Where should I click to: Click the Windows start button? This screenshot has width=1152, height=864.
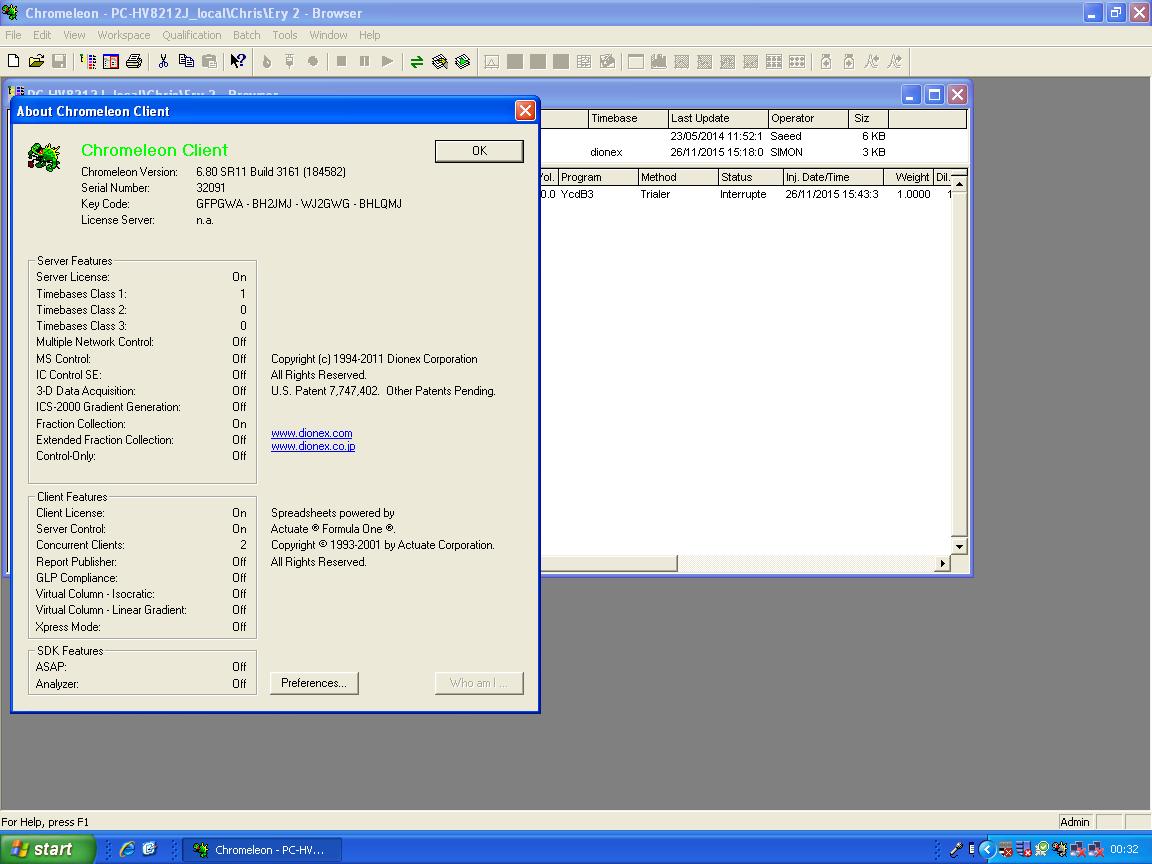[x=47, y=849]
